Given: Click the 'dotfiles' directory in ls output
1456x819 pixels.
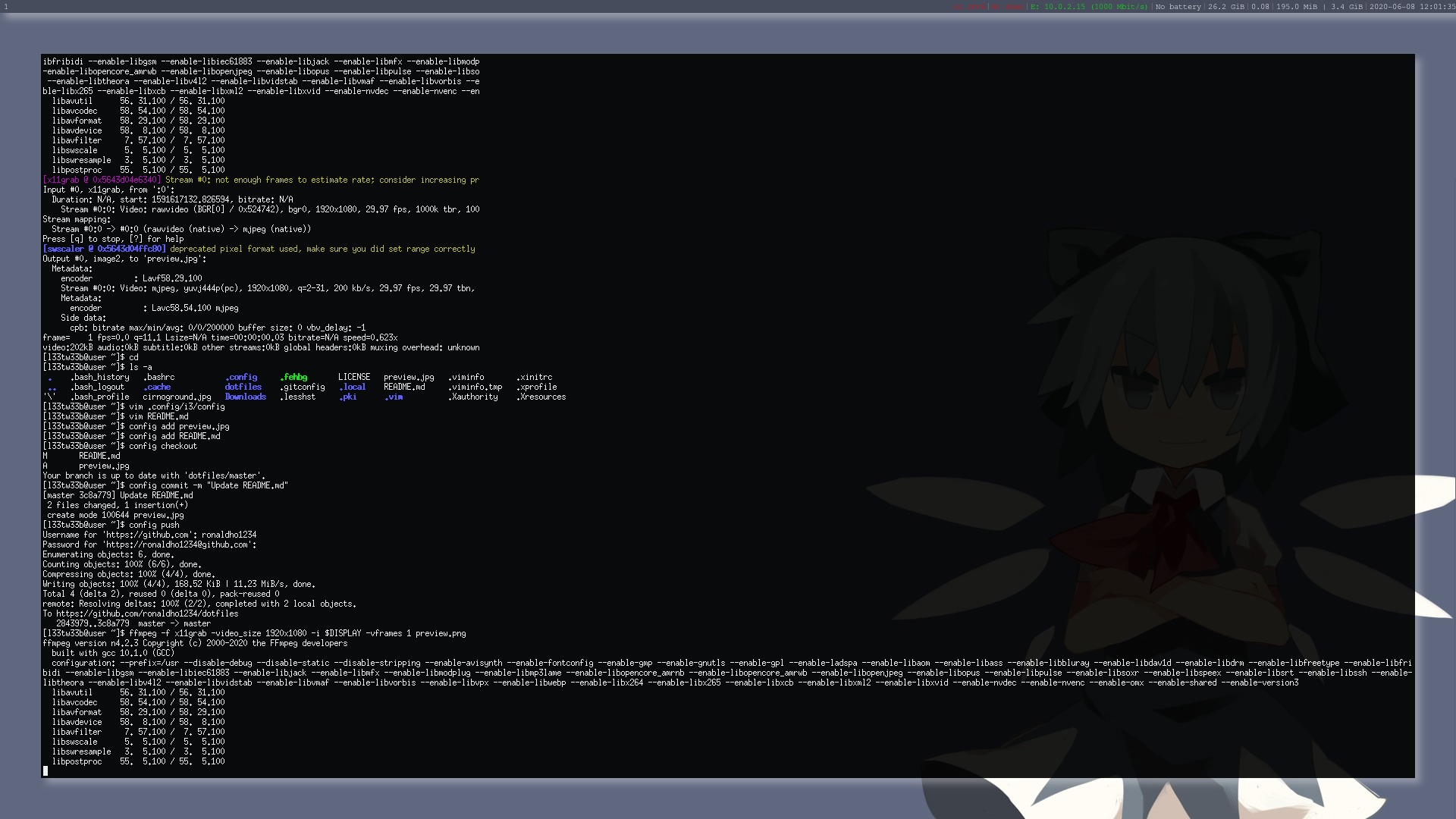Looking at the screenshot, I should click(x=243, y=387).
